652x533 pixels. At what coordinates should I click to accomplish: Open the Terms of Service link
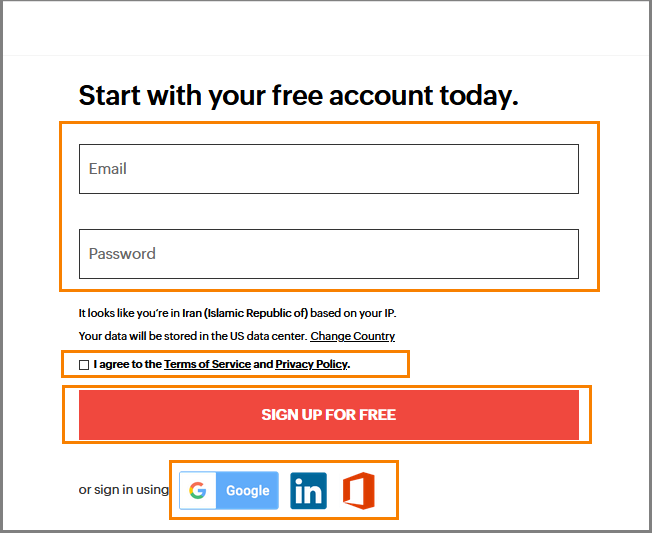(207, 365)
